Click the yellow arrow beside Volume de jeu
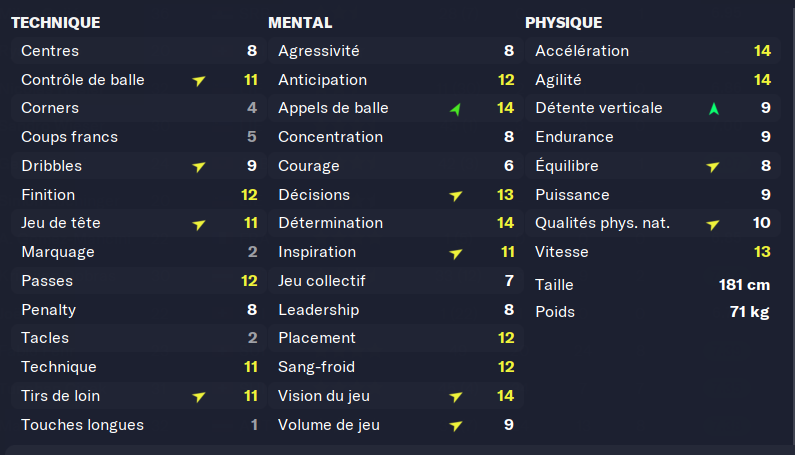Image resolution: width=795 pixels, height=455 pixels. coord(456,425)
